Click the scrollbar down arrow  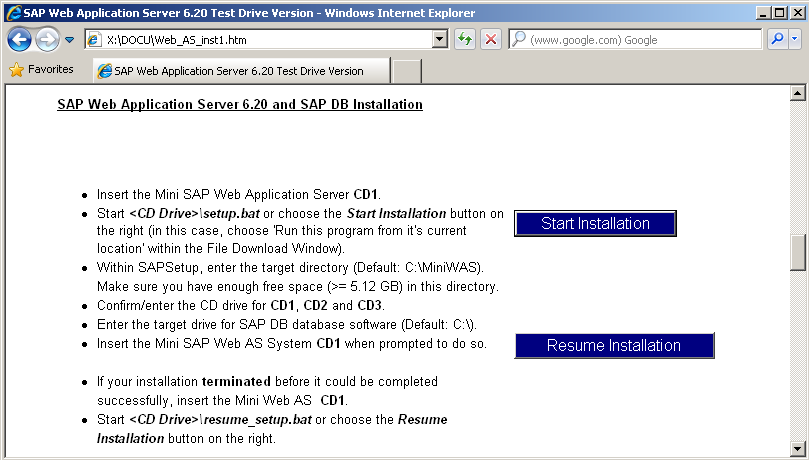(x=798, y=448)
